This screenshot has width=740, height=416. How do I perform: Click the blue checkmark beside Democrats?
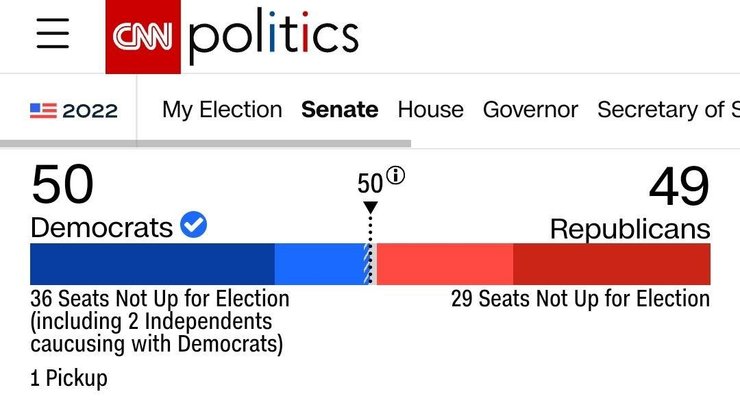(194, 226)
